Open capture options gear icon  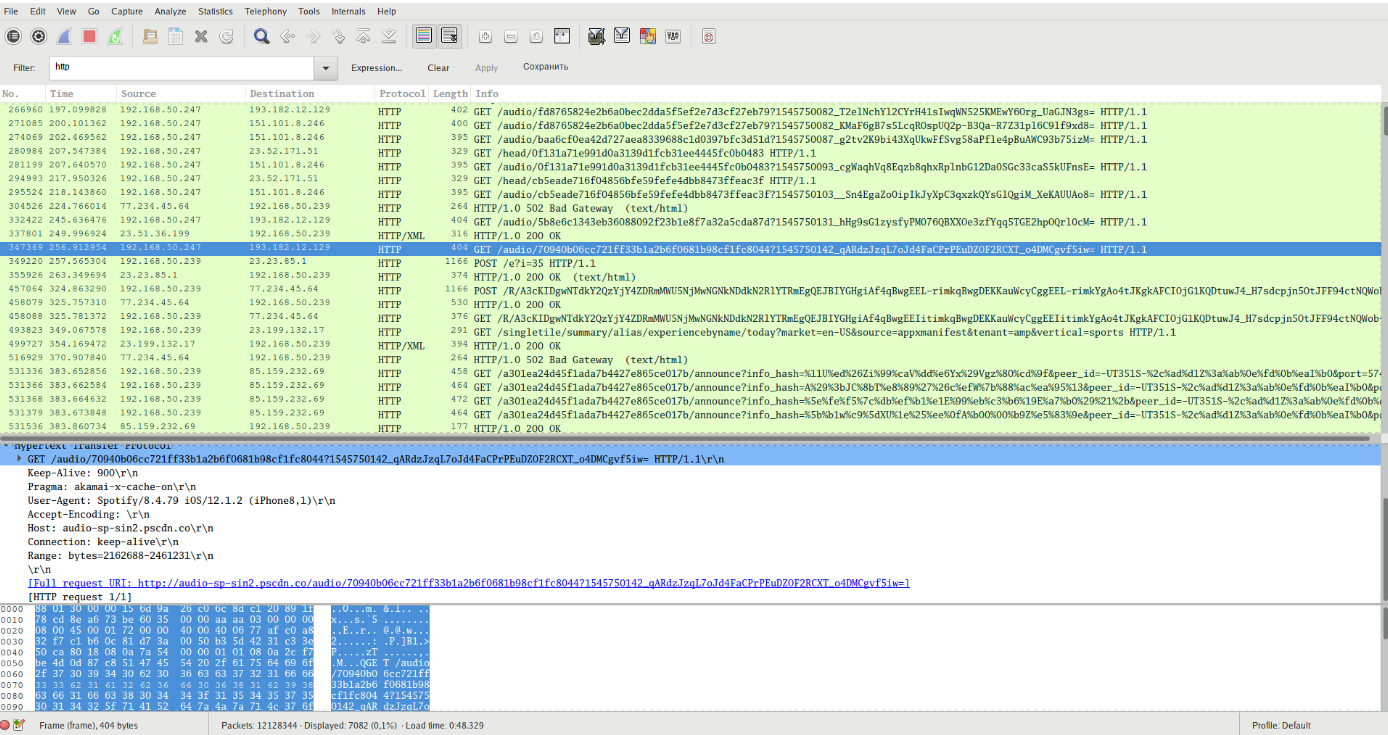pos(38,36)
